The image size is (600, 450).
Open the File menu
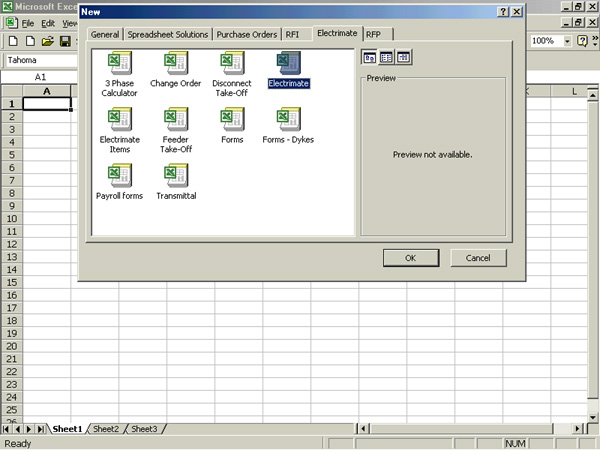click(28, 23)
